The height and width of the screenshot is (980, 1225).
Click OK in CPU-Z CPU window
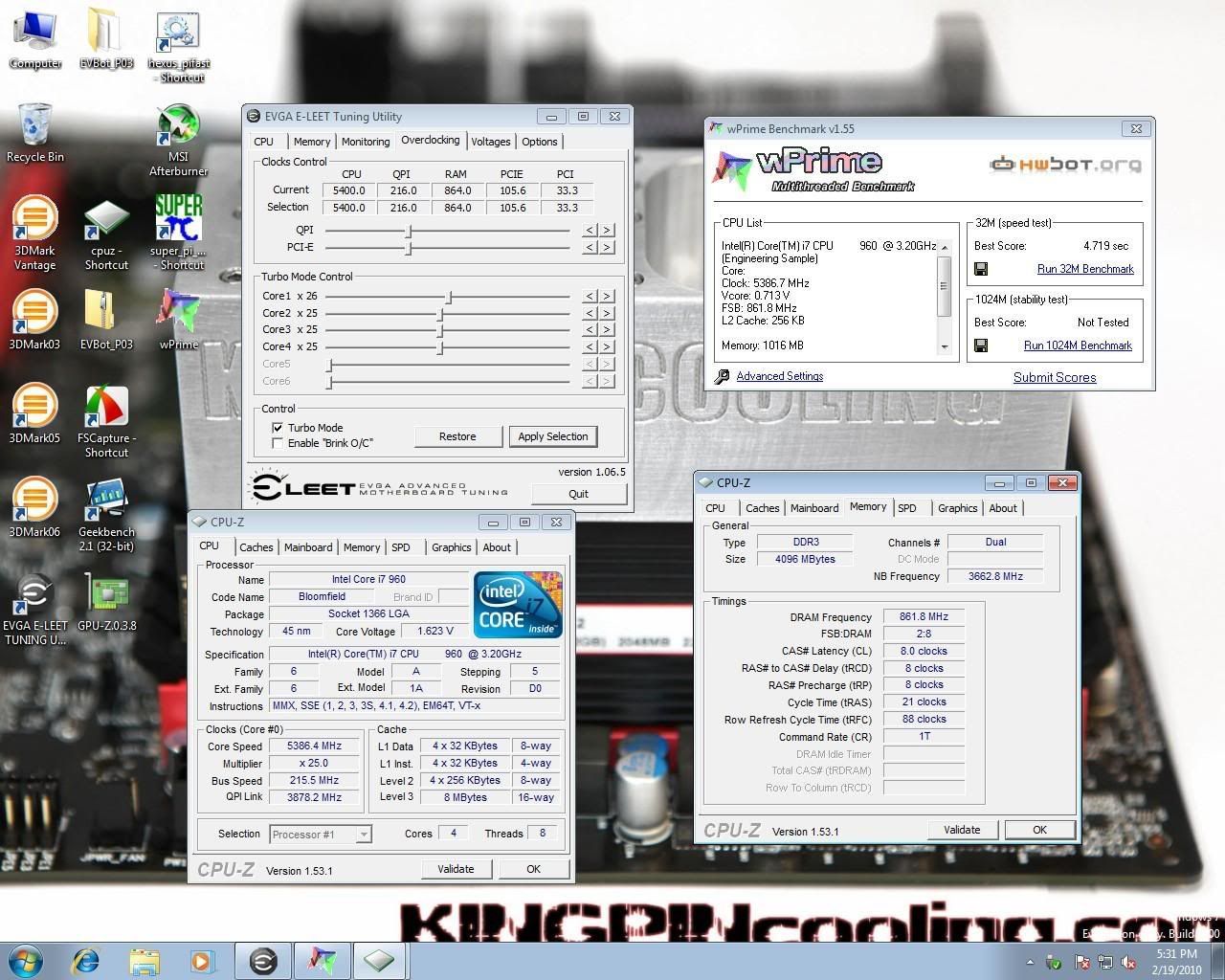click(x=533, y=869)
